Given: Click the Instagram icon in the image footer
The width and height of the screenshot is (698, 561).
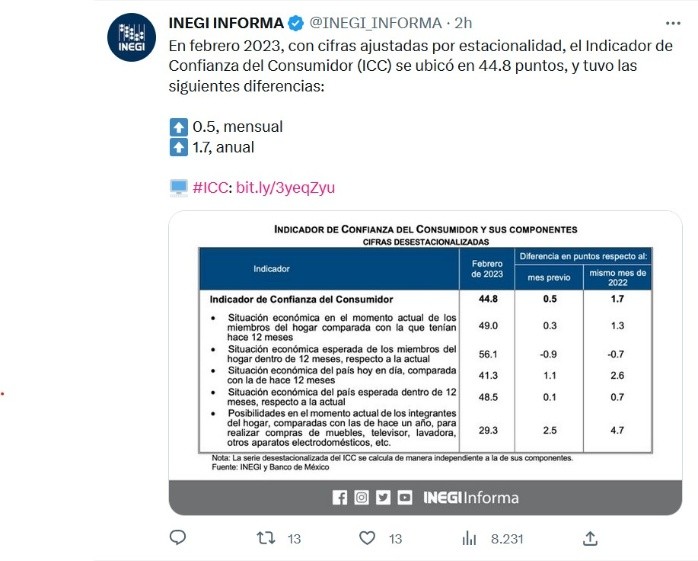Looking at the screenshot, I should 361,497.
